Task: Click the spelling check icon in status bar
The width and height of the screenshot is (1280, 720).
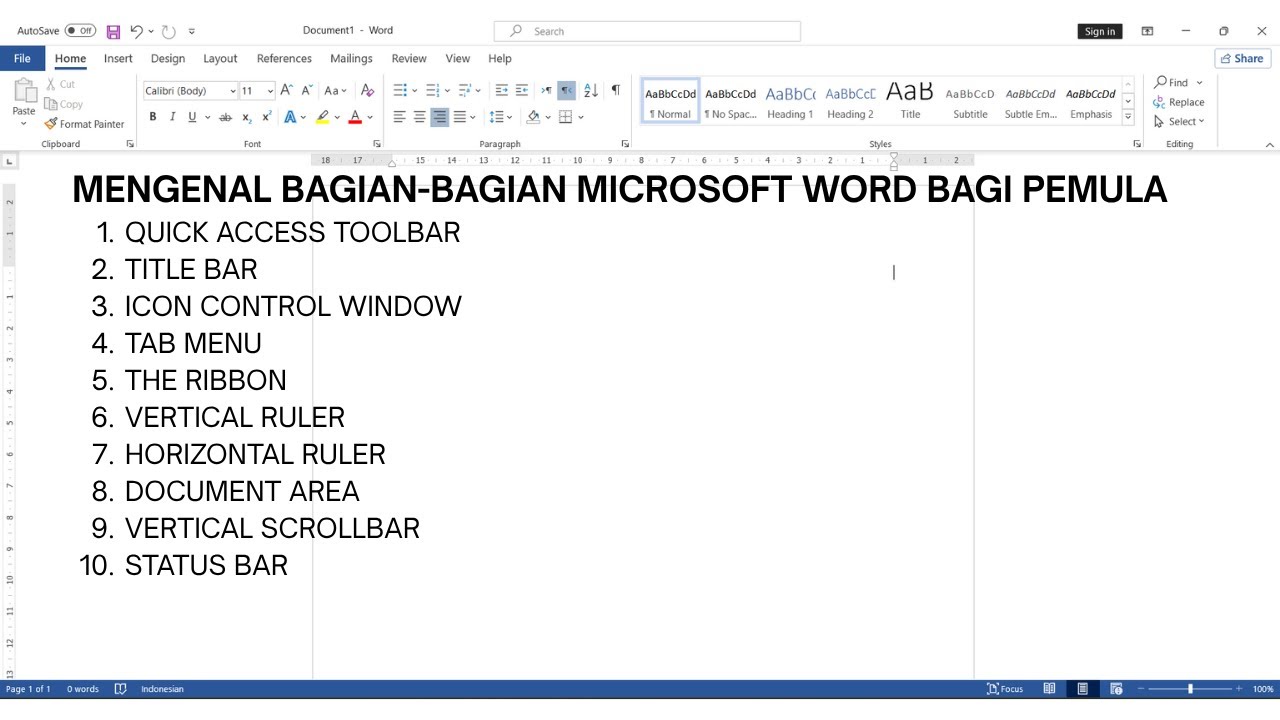Action: coord(120,688)
